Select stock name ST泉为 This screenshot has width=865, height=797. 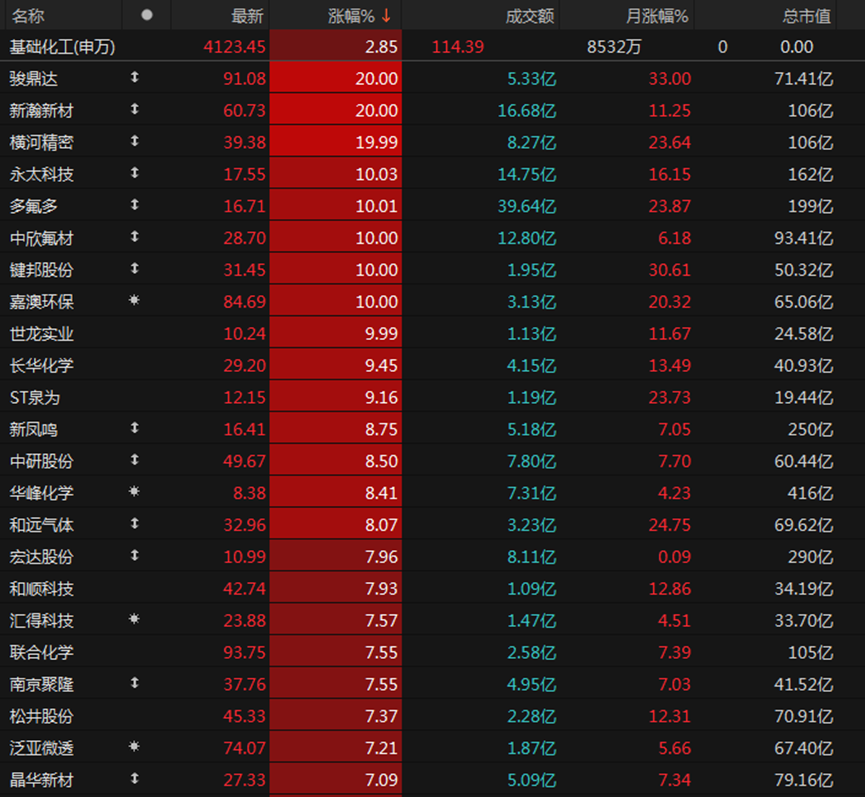point(35,398)
